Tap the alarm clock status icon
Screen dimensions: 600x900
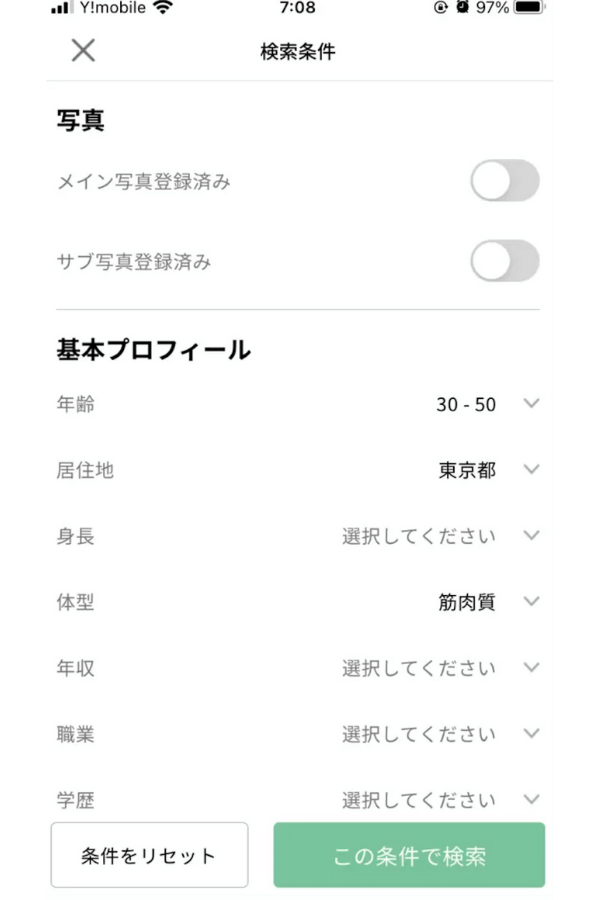click(462, 7)
